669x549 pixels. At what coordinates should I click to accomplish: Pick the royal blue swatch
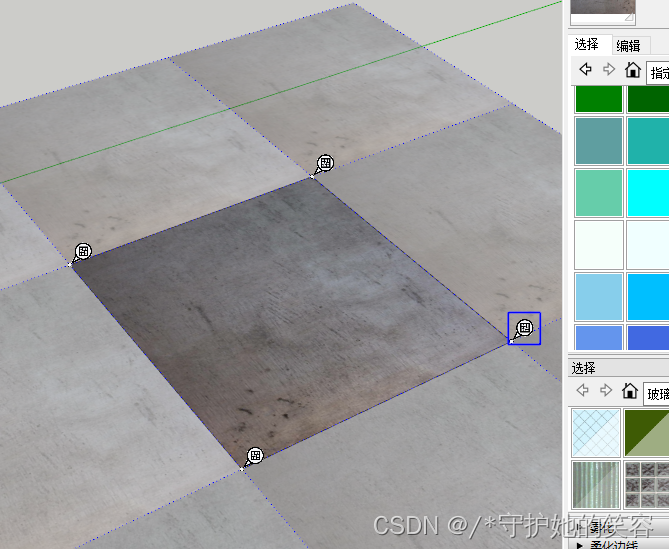(648, 337)
